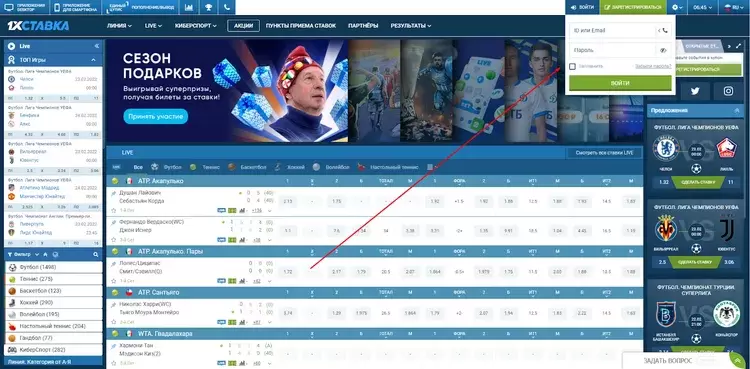Open the settings gear dropdown
This screenshot has width=750, height=369.
677,7
